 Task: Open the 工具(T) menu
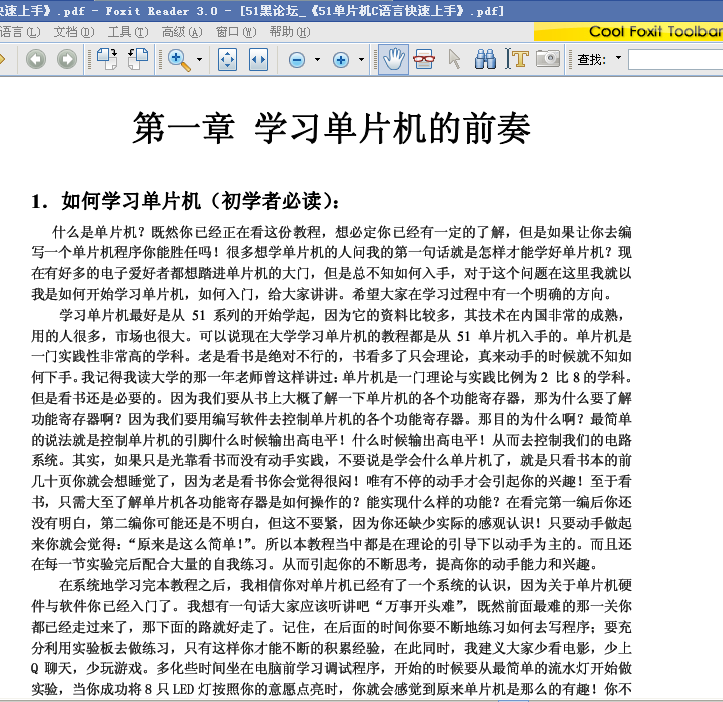pyautogui.click(x=128, y=32)
